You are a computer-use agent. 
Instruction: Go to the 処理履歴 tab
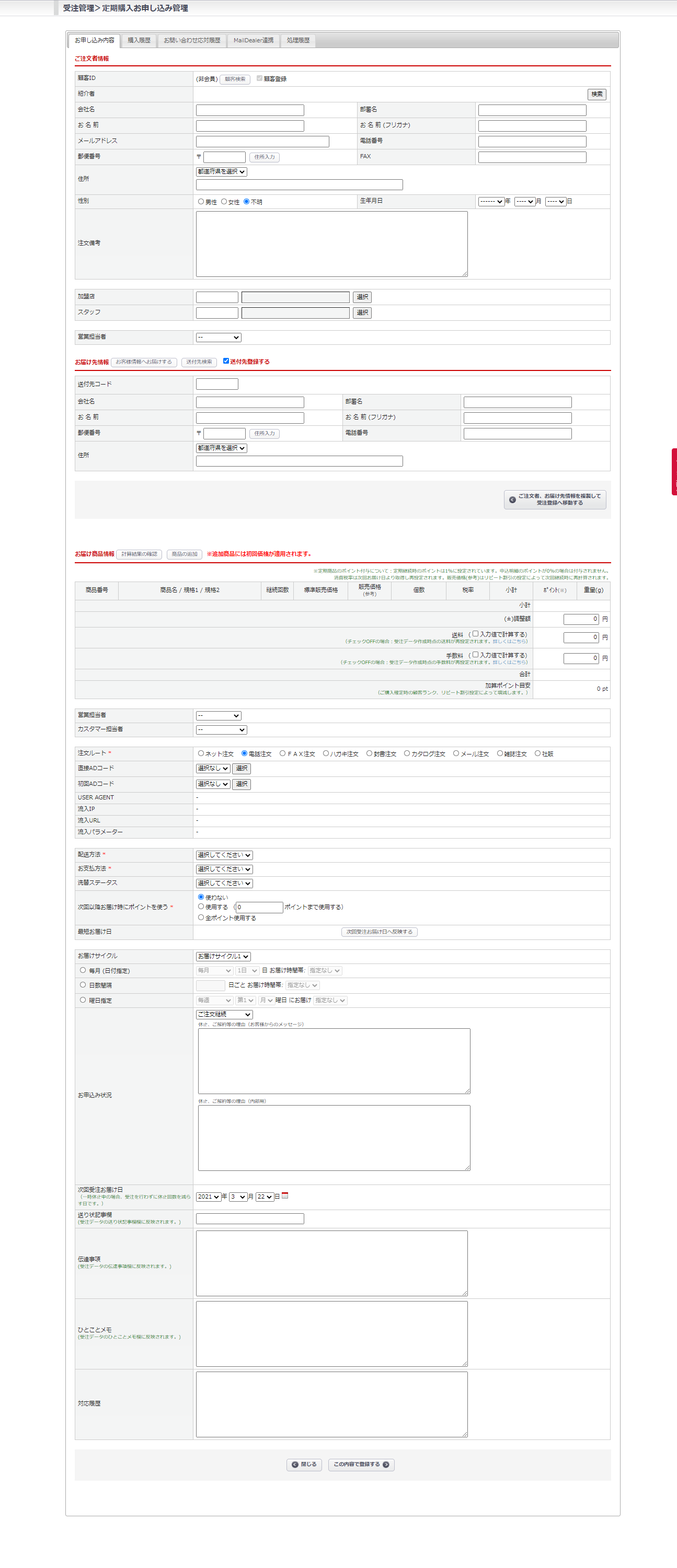[x=297, y=41]
